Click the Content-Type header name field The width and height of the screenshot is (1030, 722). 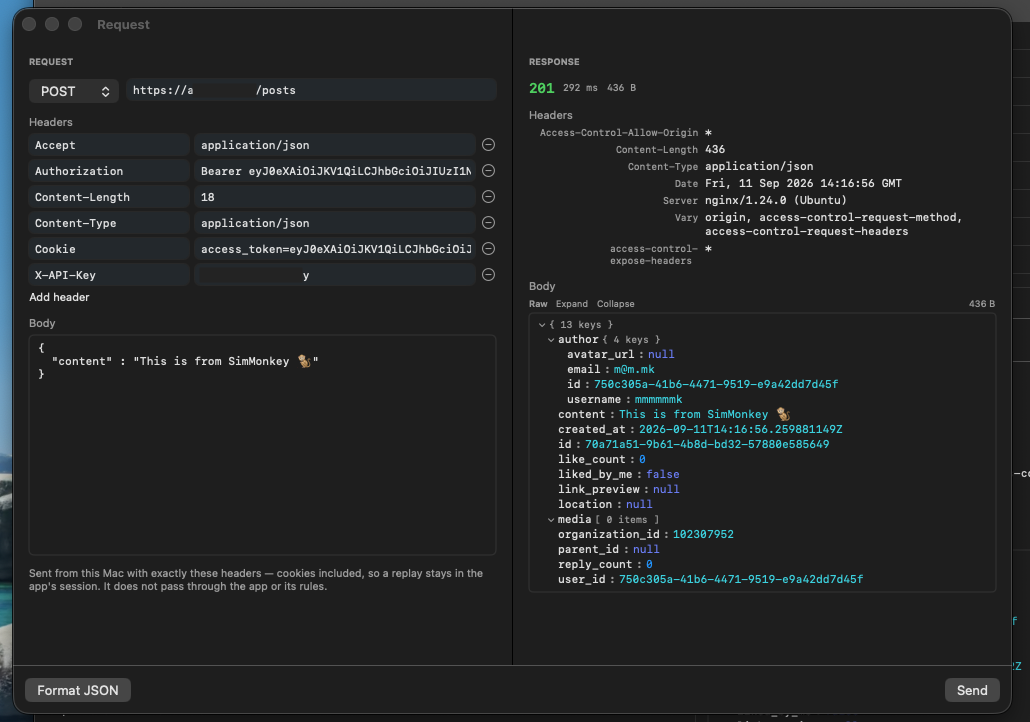[x=109, y=223]
